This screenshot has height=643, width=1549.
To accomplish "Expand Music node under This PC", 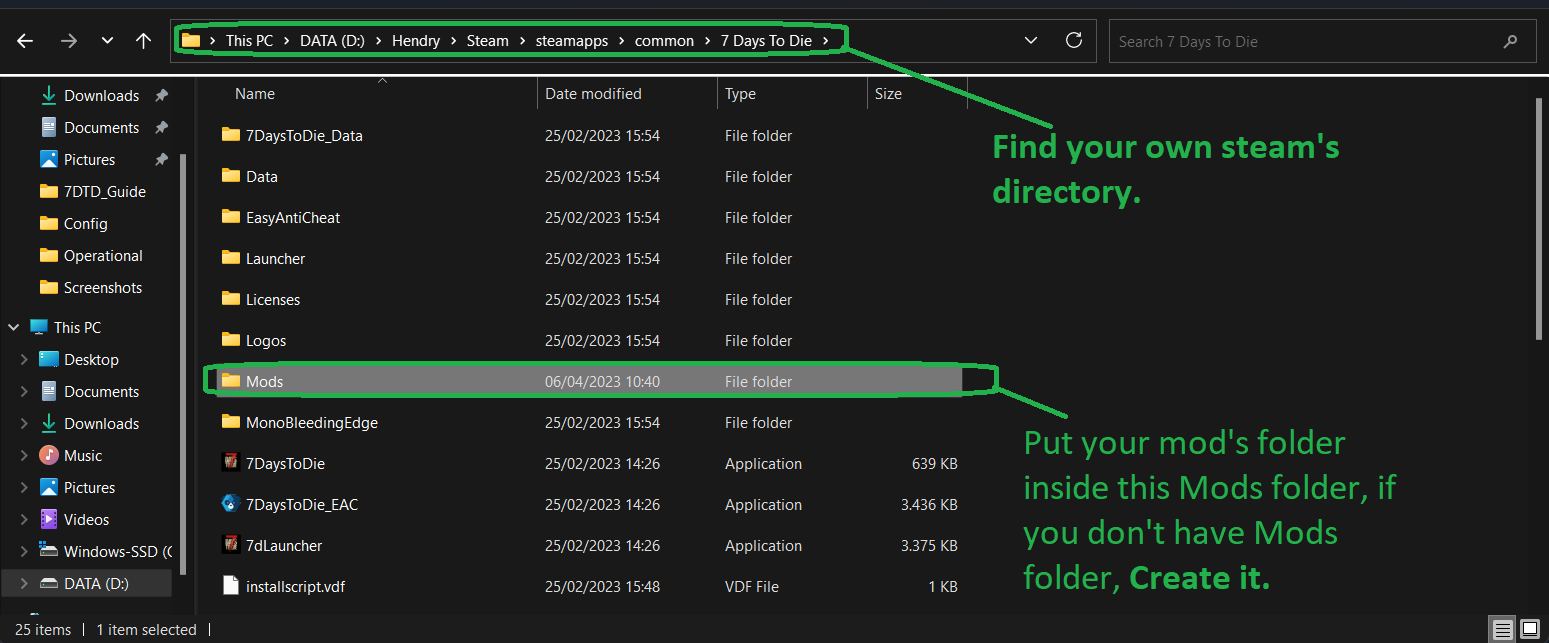I will (x=25, y=456).
